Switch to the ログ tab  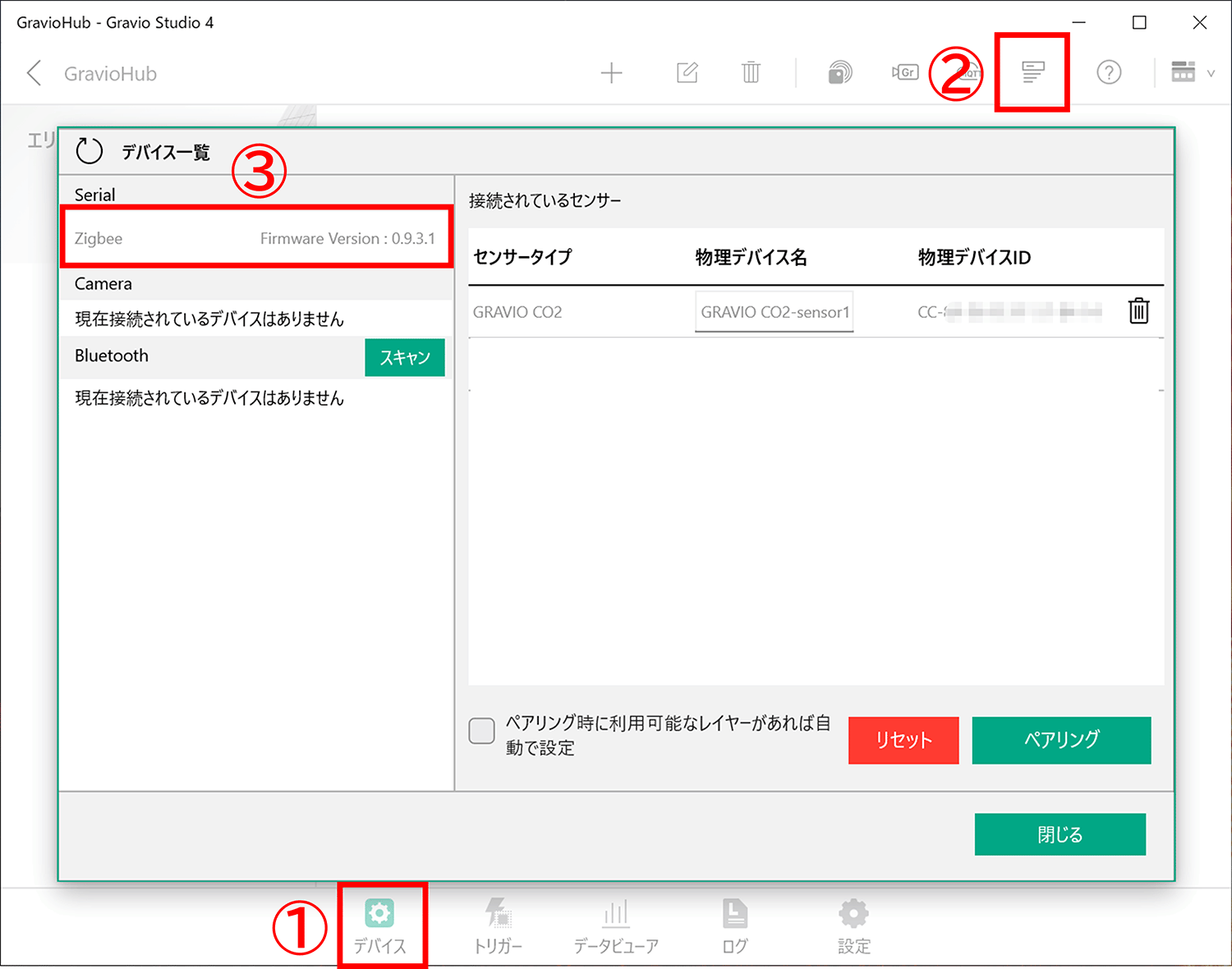[735, 925]
